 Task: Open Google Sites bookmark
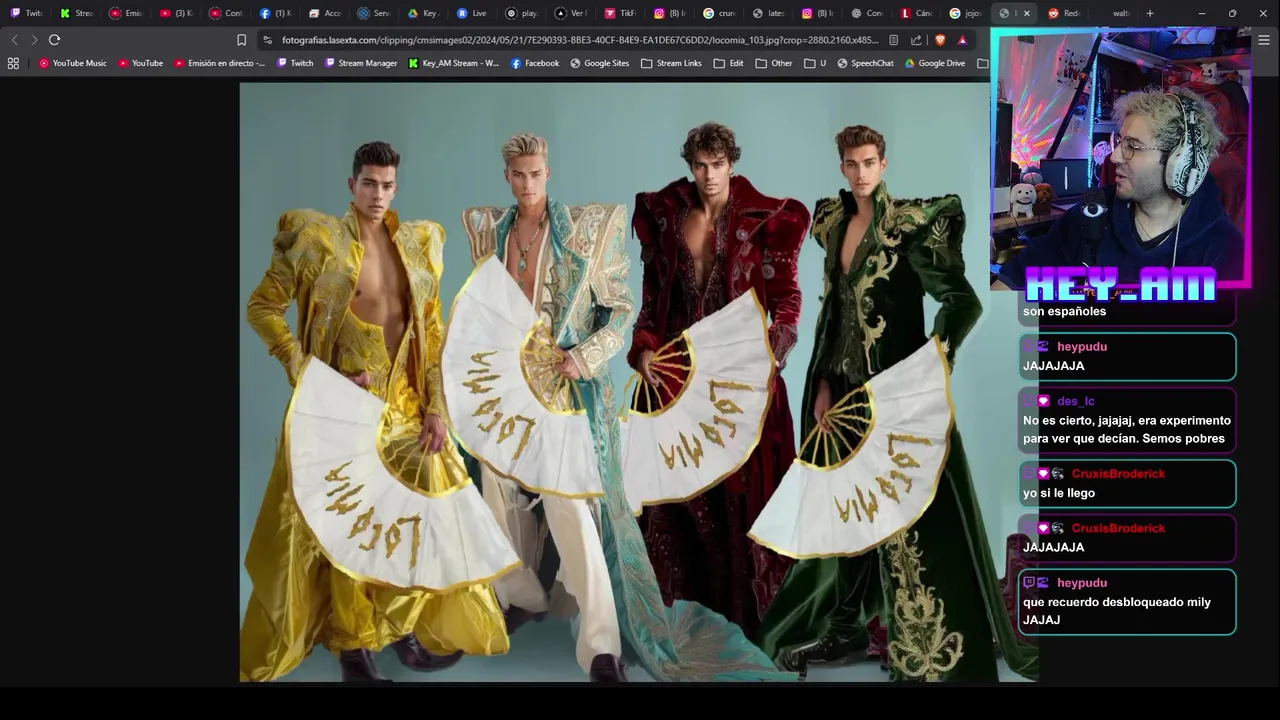pyautogui.click(x=600, y=63)
